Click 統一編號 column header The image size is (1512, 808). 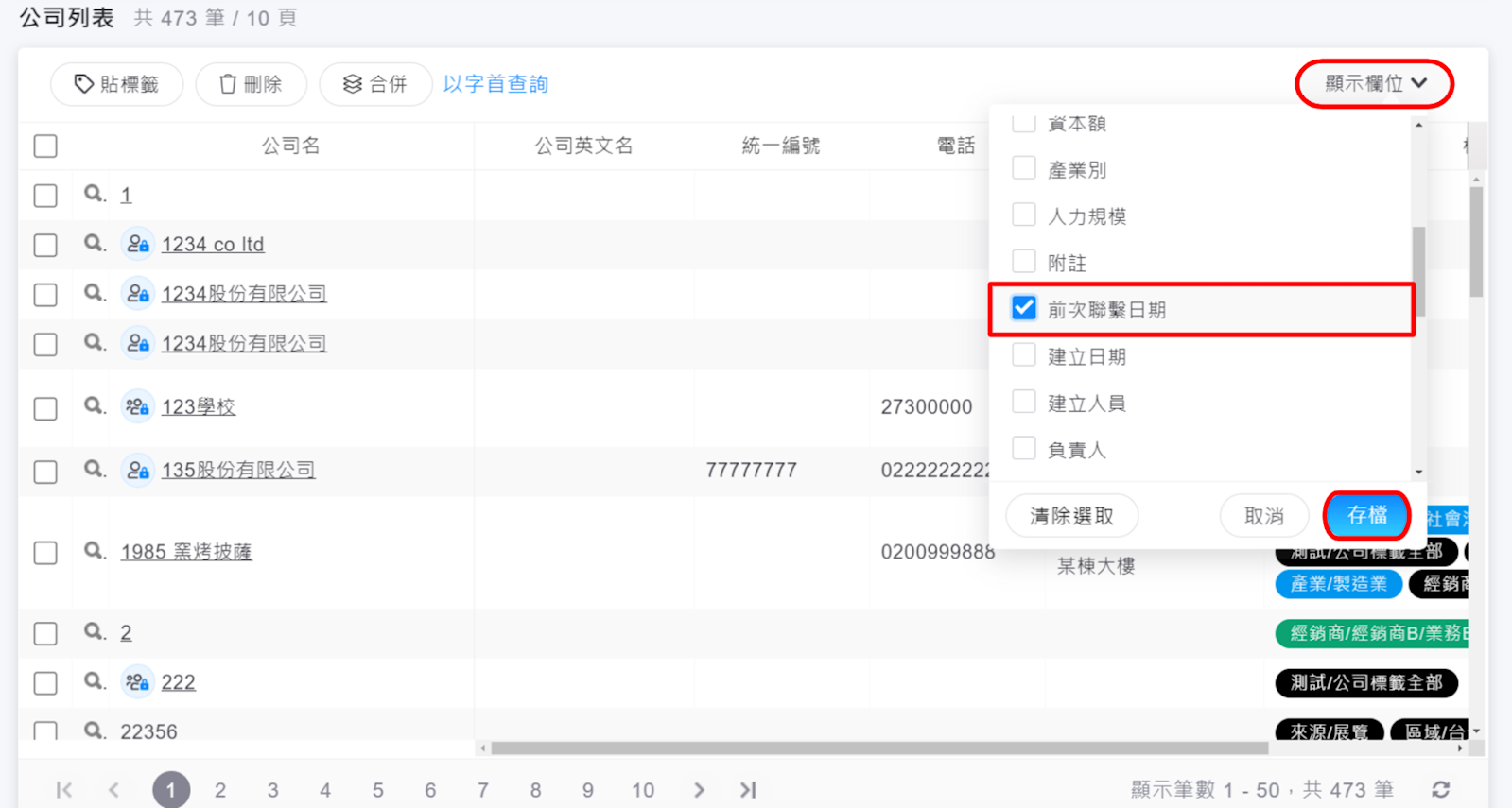781,146
